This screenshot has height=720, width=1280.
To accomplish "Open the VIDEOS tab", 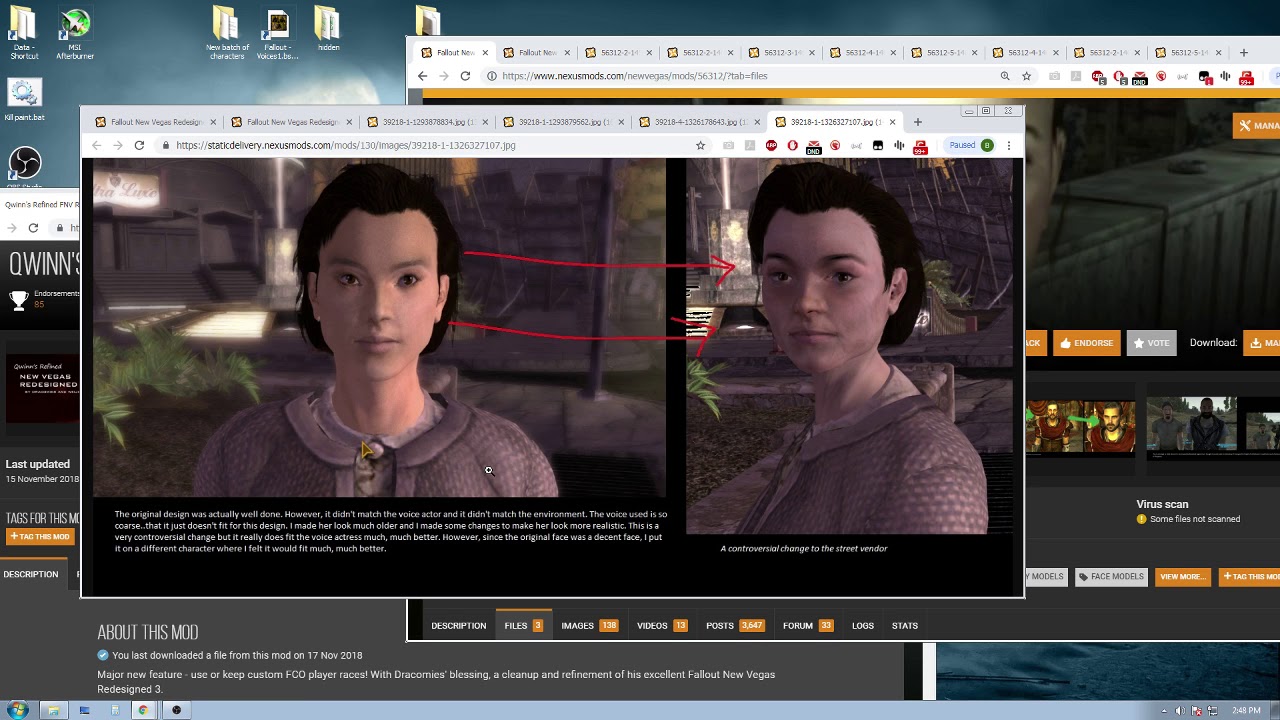I will 662,626.
